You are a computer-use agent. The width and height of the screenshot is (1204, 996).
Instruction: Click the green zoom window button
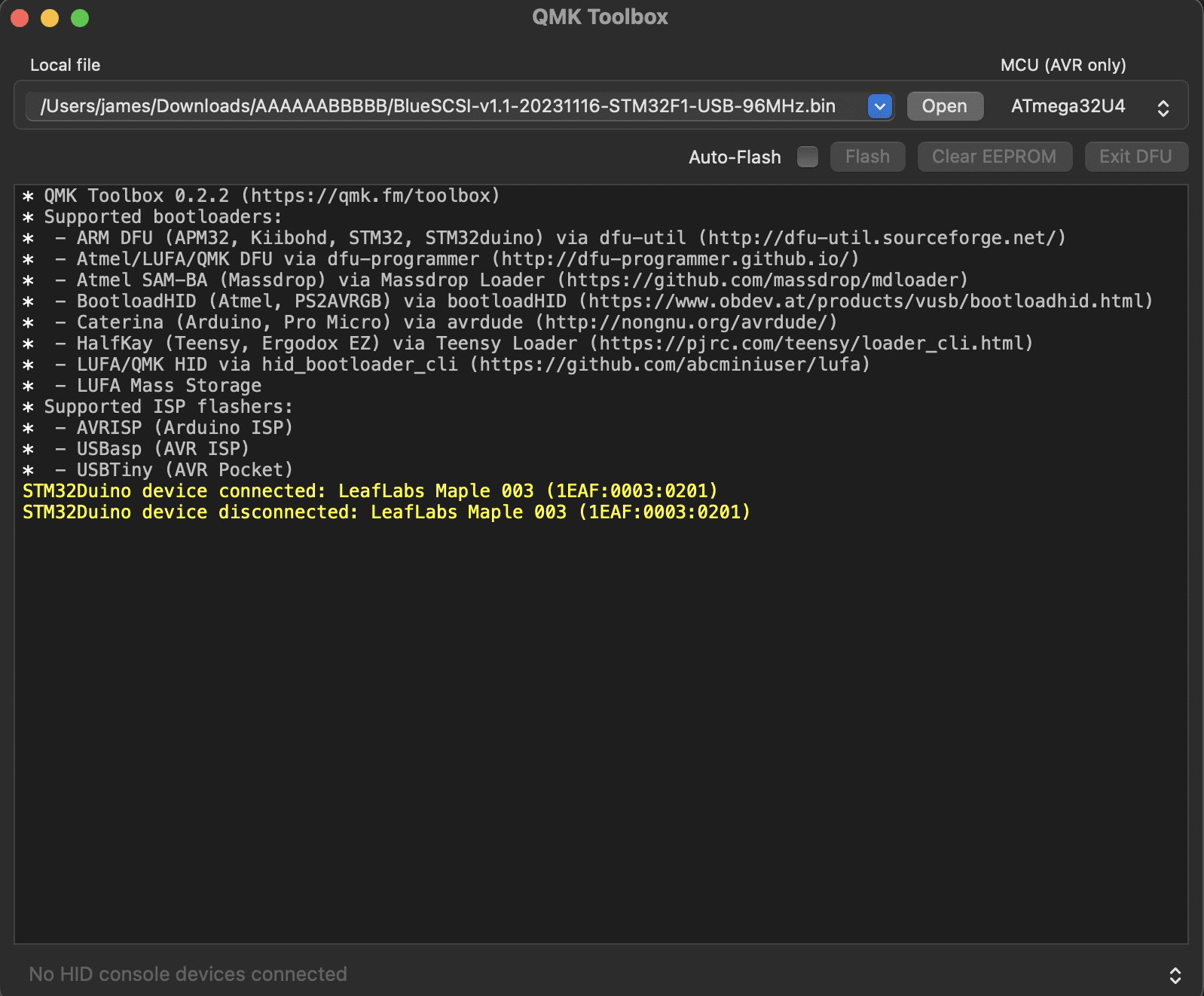pos(80,18)
